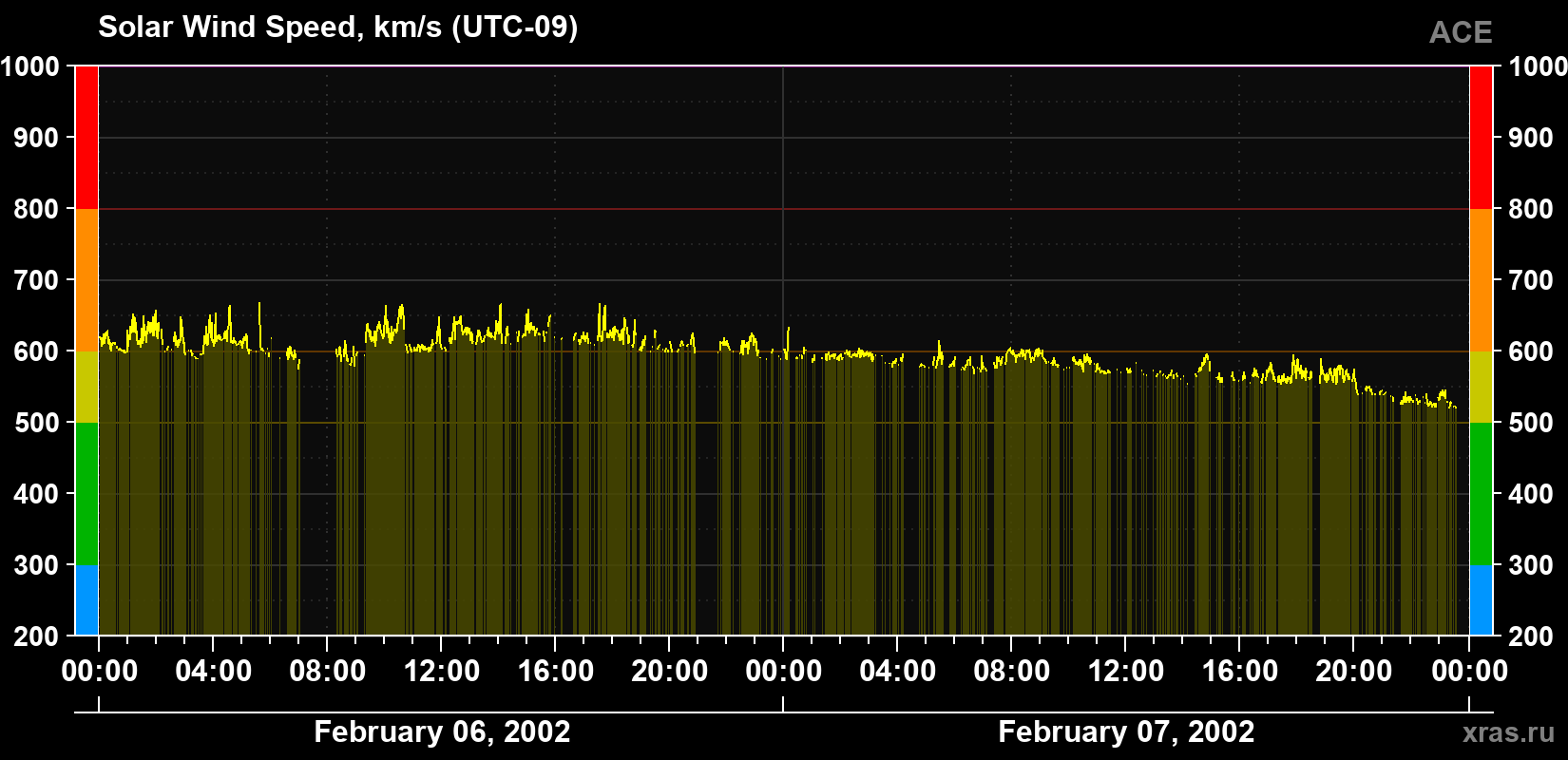Click the "800" label on the left axis
This screenshot has height=760, width=1568.
tap(37, 209)
